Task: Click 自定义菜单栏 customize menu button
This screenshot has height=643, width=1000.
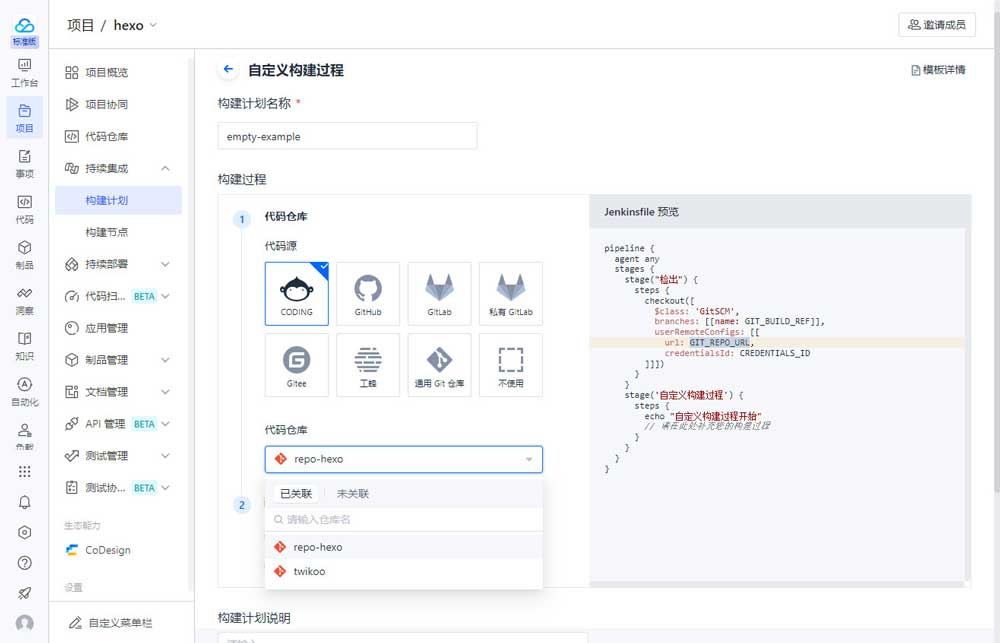Action: 111,623
